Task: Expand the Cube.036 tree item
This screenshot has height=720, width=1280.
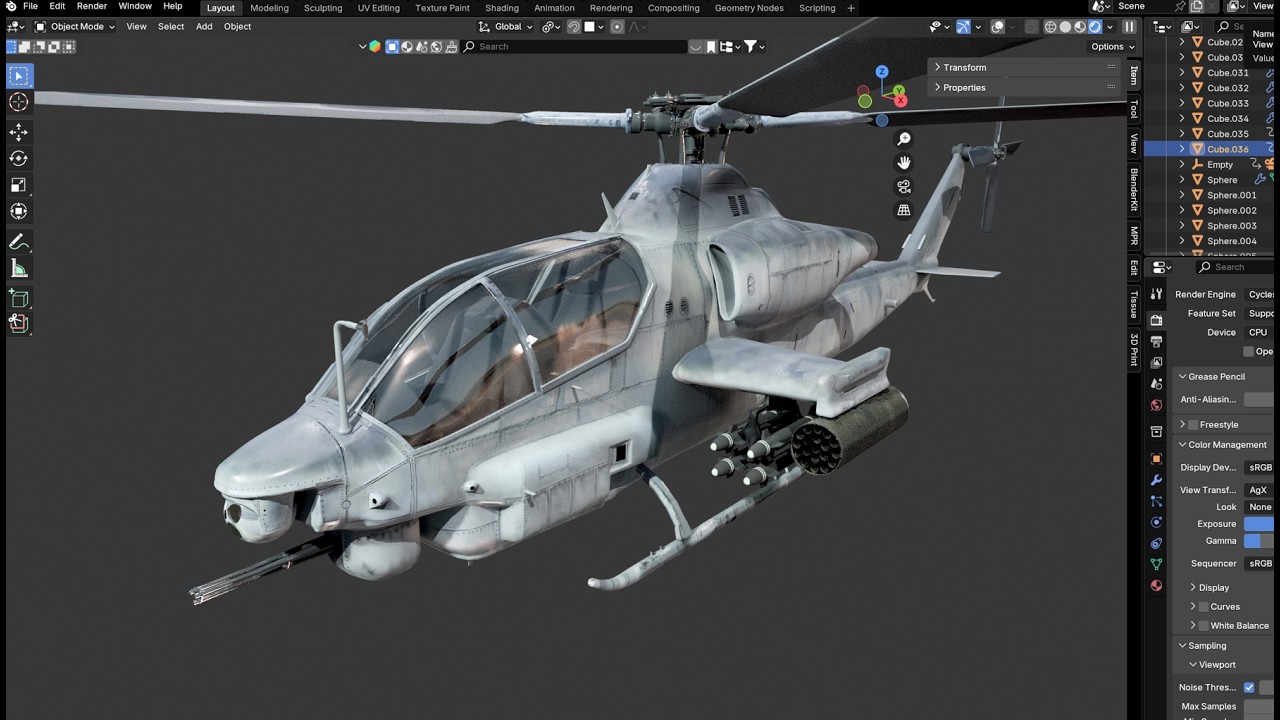Action: coord(1182,149)
